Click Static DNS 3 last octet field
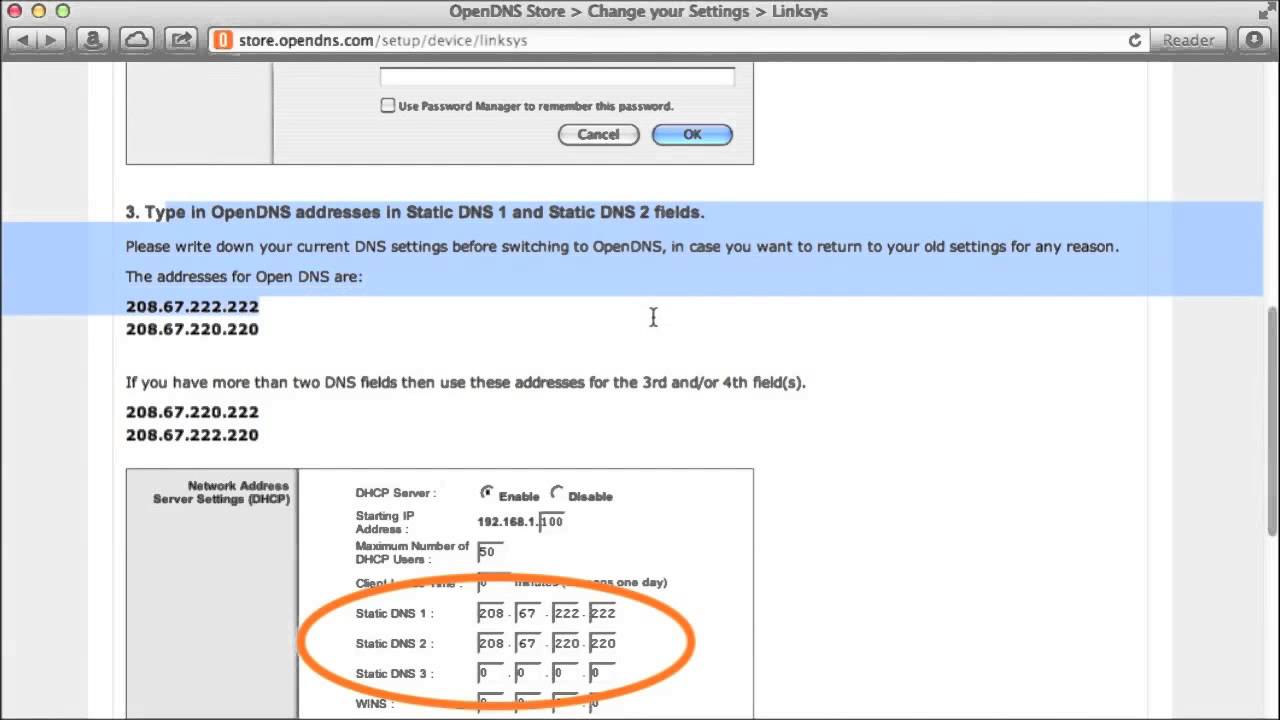The width and height of the screenshot is (1280, 720). (x=602, y=673)
